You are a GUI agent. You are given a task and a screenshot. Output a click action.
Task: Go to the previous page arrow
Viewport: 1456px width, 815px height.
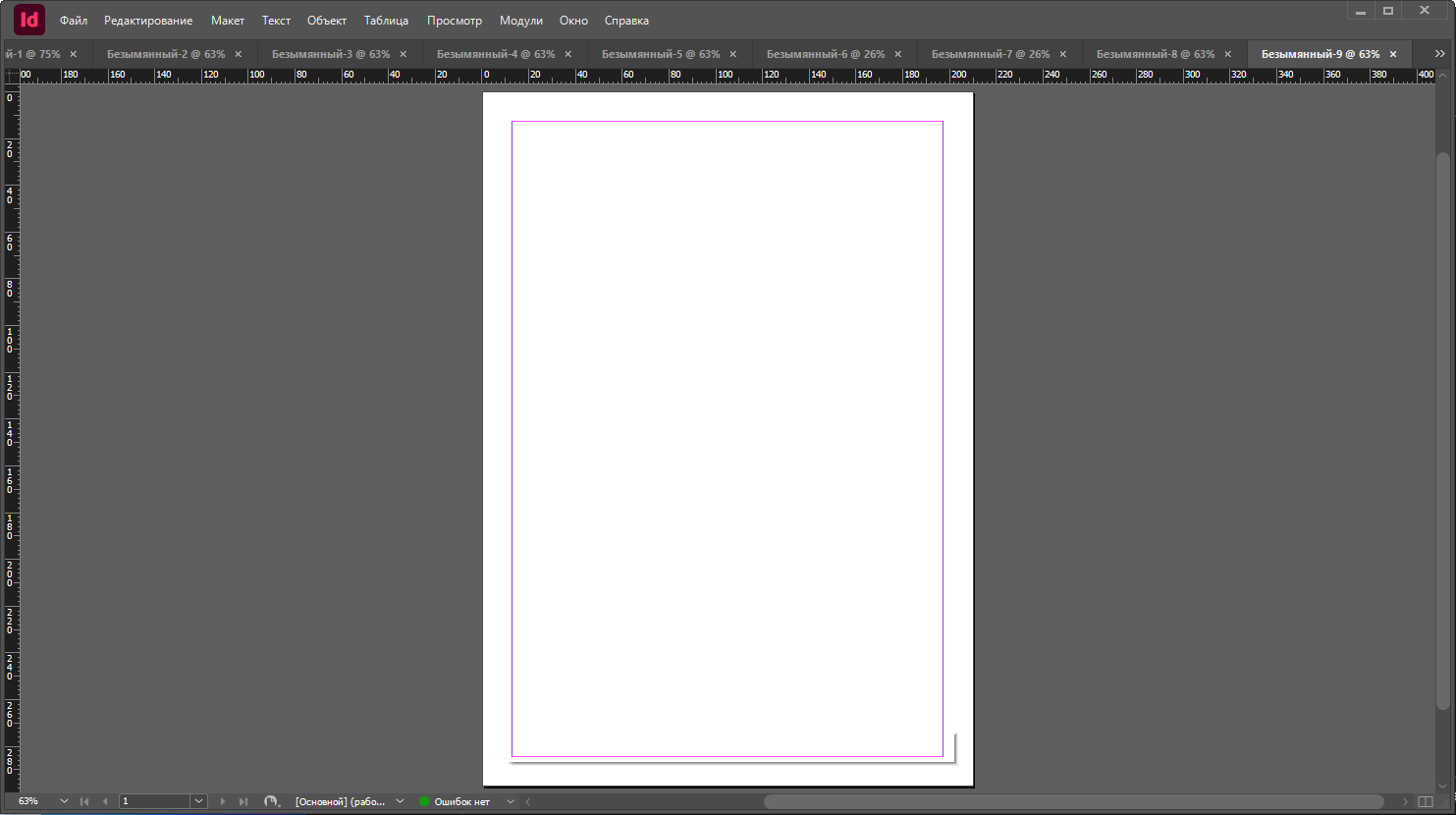[x=105, y=801]
